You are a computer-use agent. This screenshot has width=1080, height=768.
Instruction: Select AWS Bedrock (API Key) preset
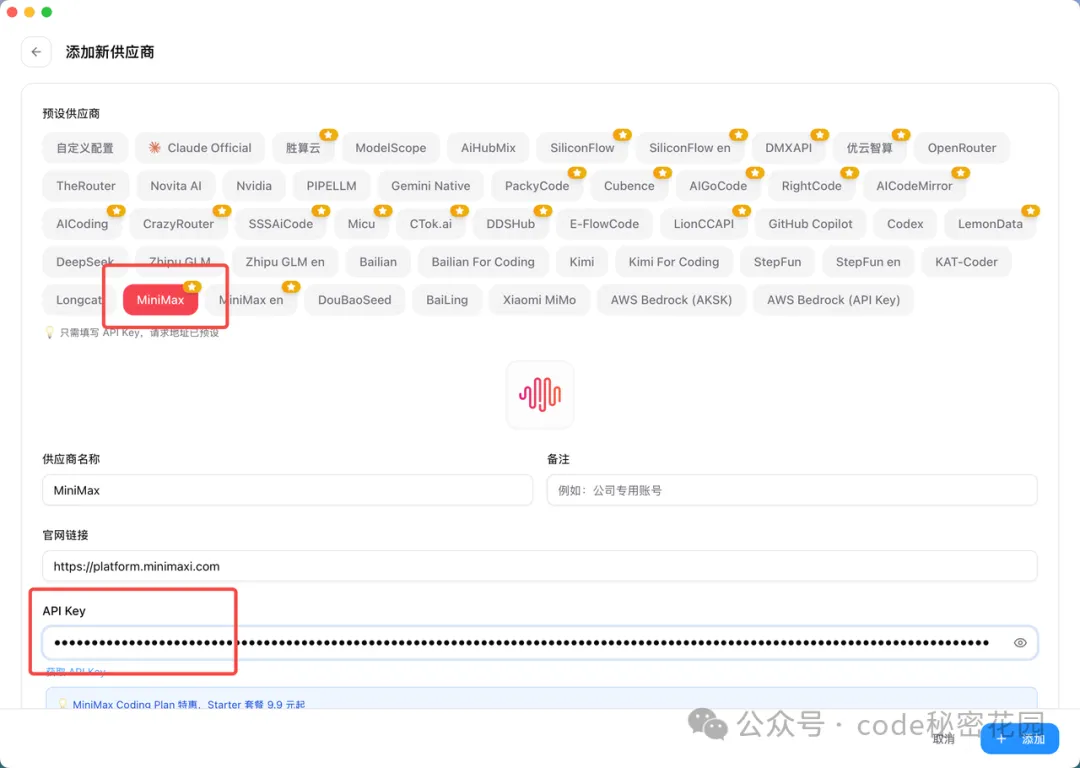tap(833, 300)
